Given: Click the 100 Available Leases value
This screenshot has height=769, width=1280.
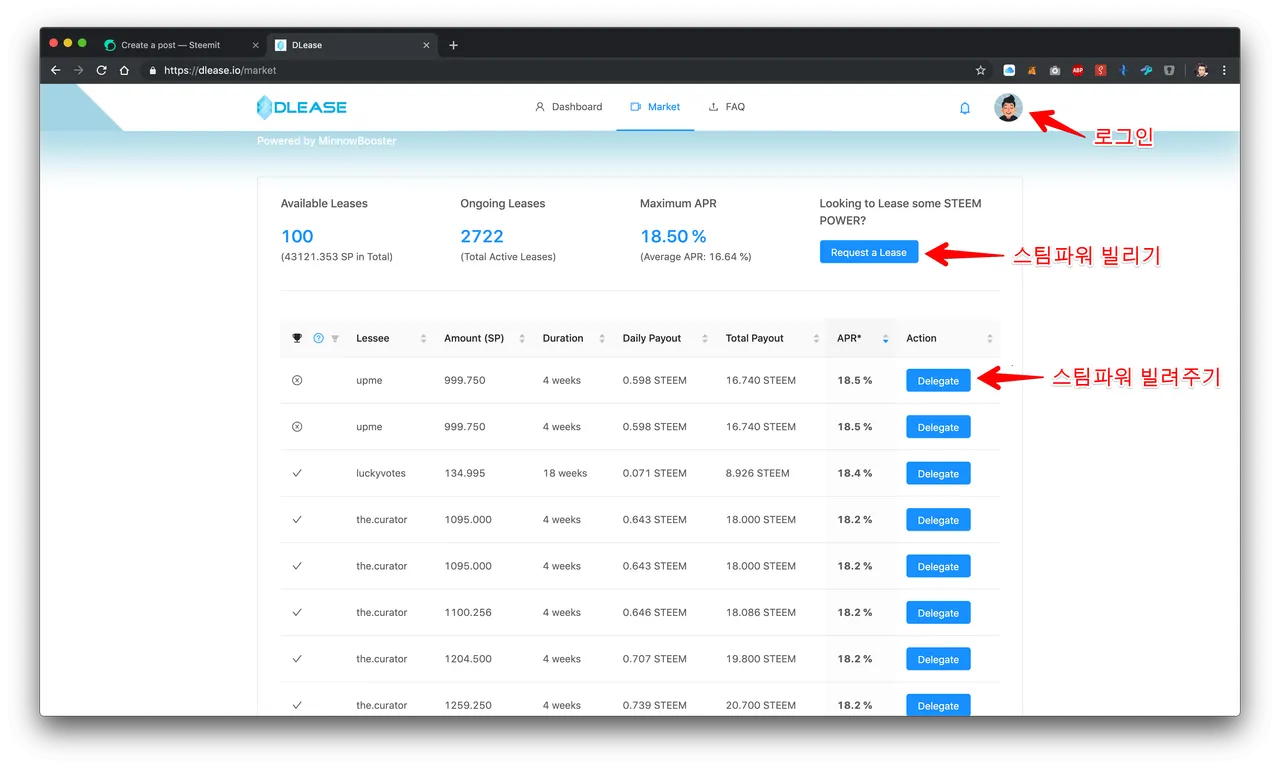Looking at the screenshot, I should [297, 237].
